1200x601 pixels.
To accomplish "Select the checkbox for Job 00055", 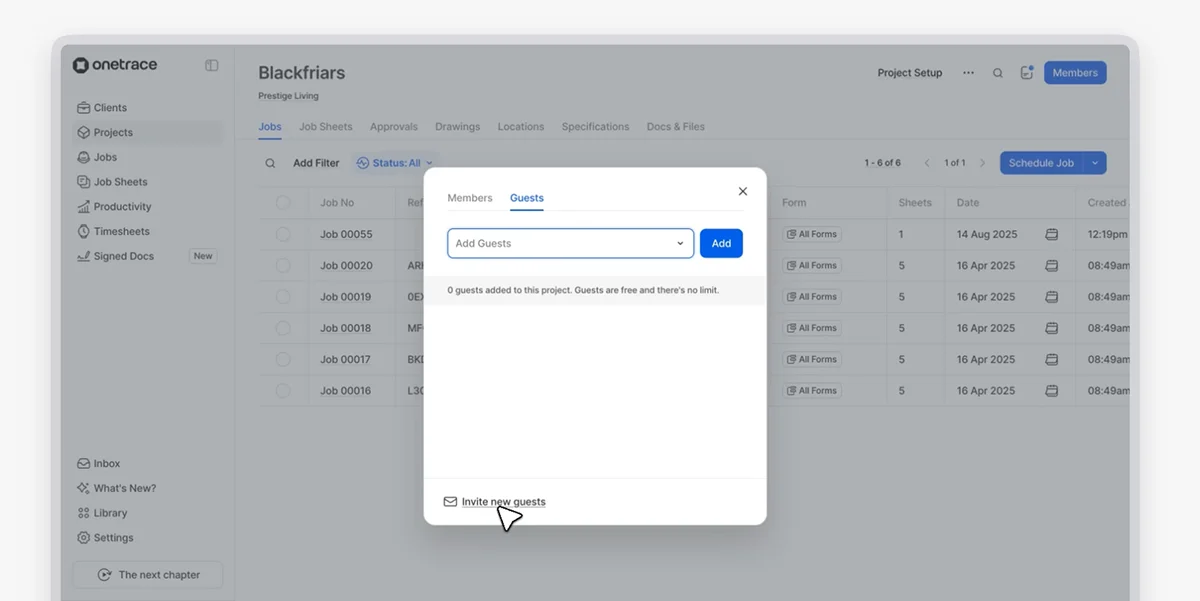I will 283,234.
